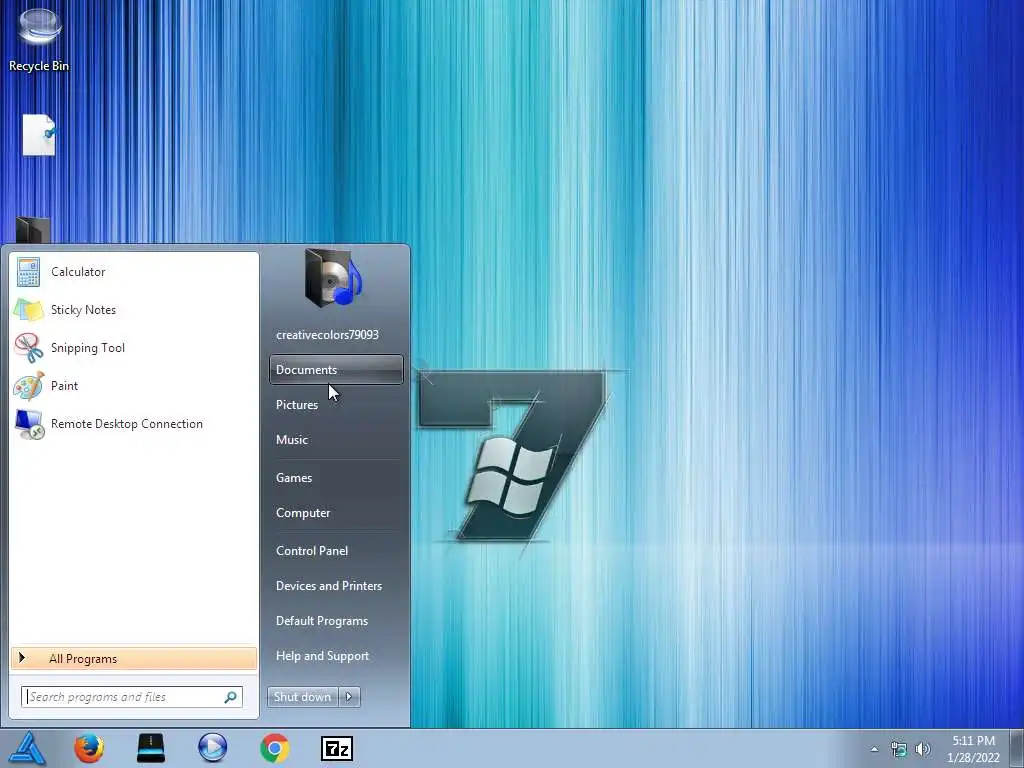
Task: Launch Google Chrome from the taskbar
Action: [x=275, y=748]
